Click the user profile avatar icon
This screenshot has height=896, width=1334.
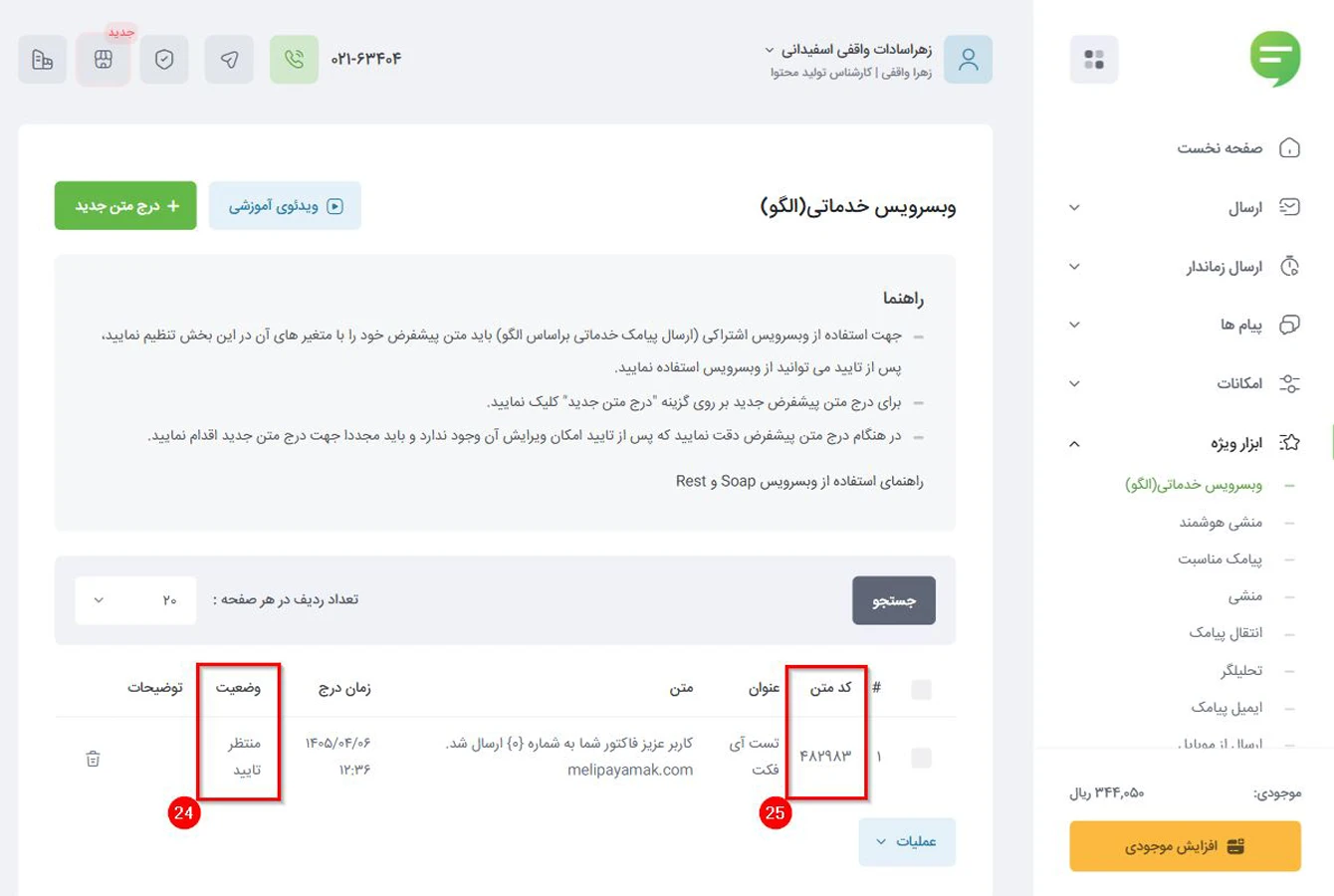(x=968, y=60)
